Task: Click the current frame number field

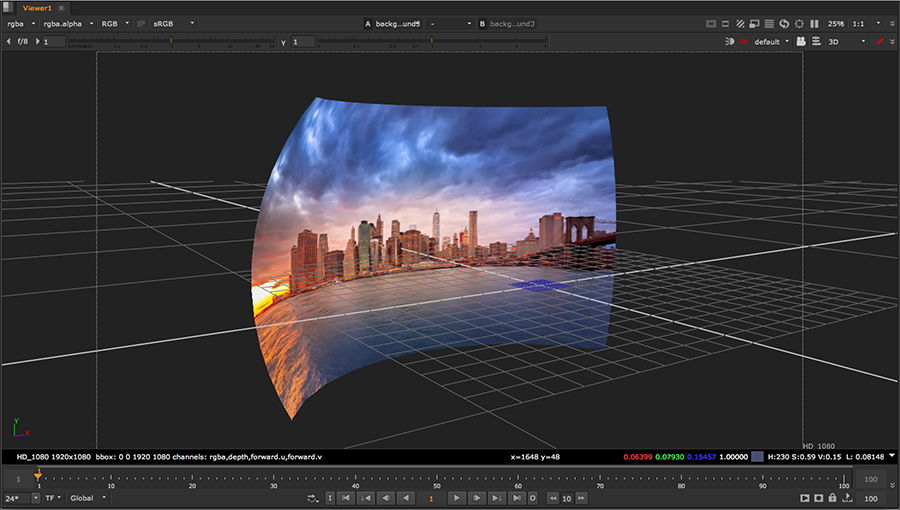Action: 431,498
